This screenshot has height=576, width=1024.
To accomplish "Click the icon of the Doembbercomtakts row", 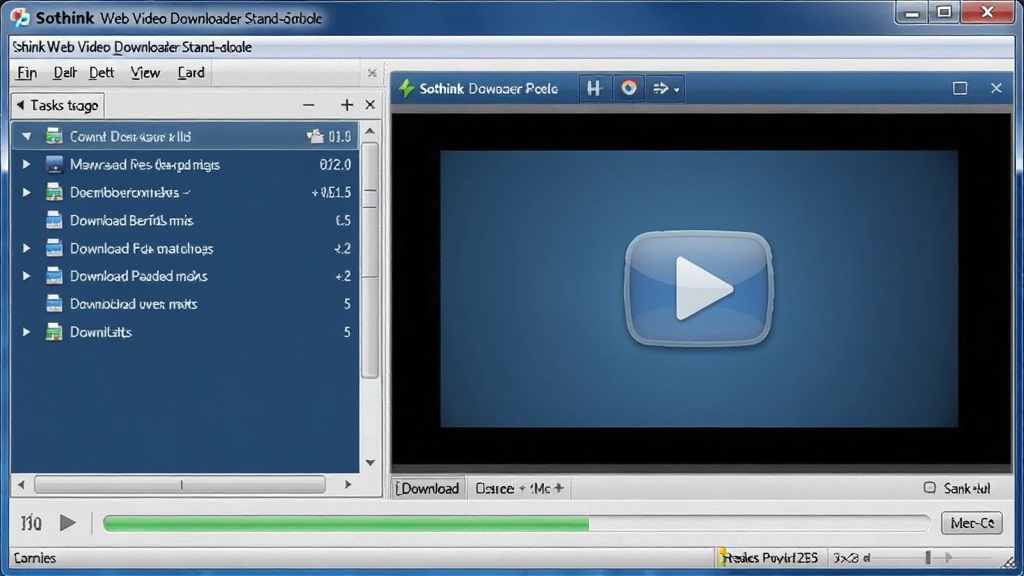I will click(54, 192).
